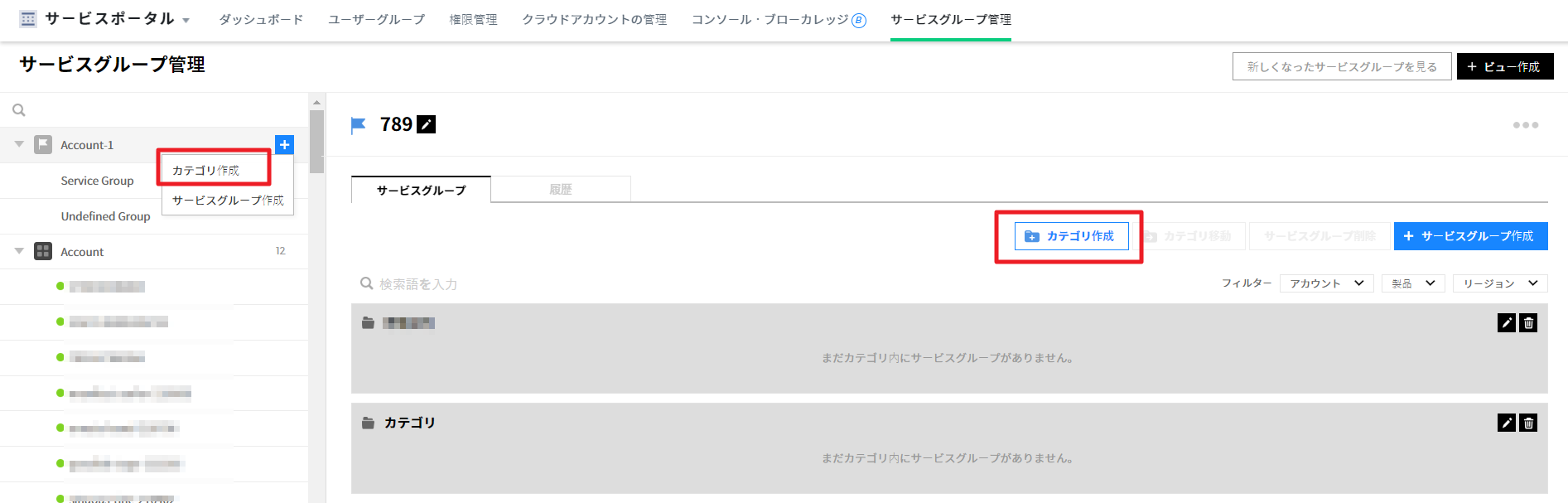Select カテゴリ作成 from the popup menu
Viewport: 1568px width, 503px height.
[x=206, y=170]
